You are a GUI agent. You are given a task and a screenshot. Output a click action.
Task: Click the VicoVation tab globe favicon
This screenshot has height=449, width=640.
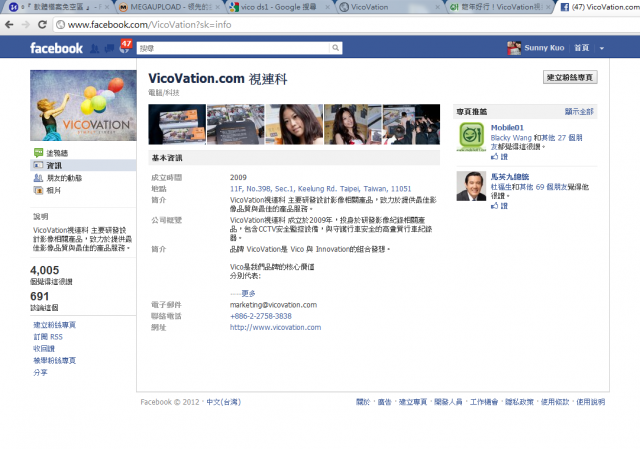[344, 7]
